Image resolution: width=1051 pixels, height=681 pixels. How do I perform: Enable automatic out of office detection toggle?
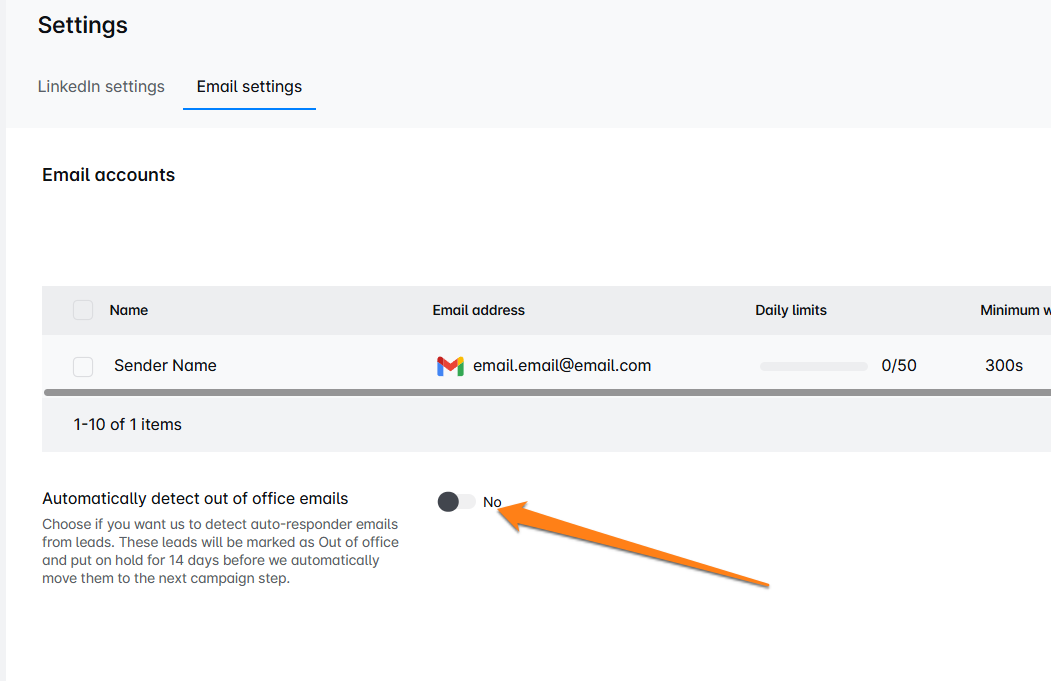(456, 502)
